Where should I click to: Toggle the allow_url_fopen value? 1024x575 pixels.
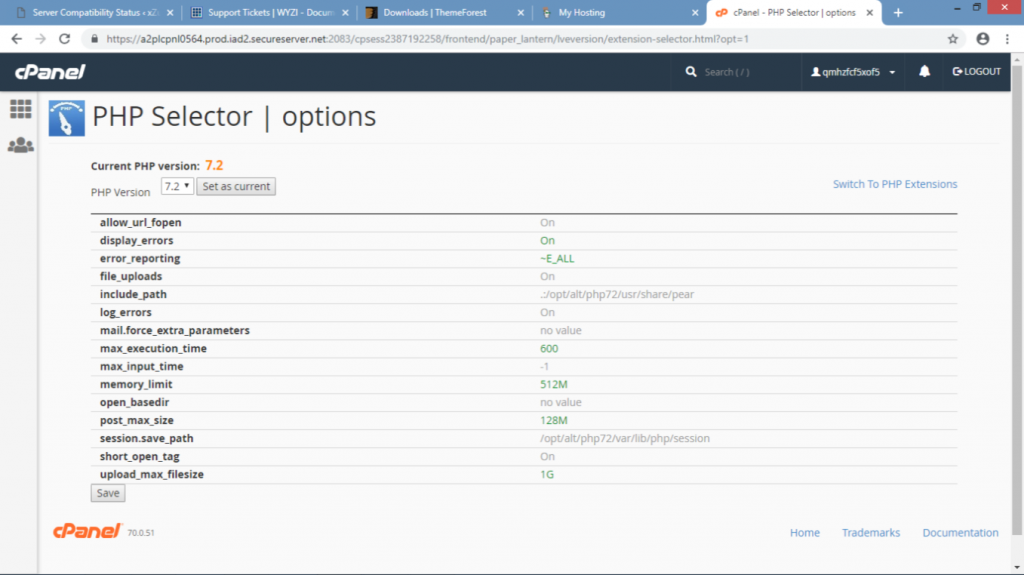(547, 223)
